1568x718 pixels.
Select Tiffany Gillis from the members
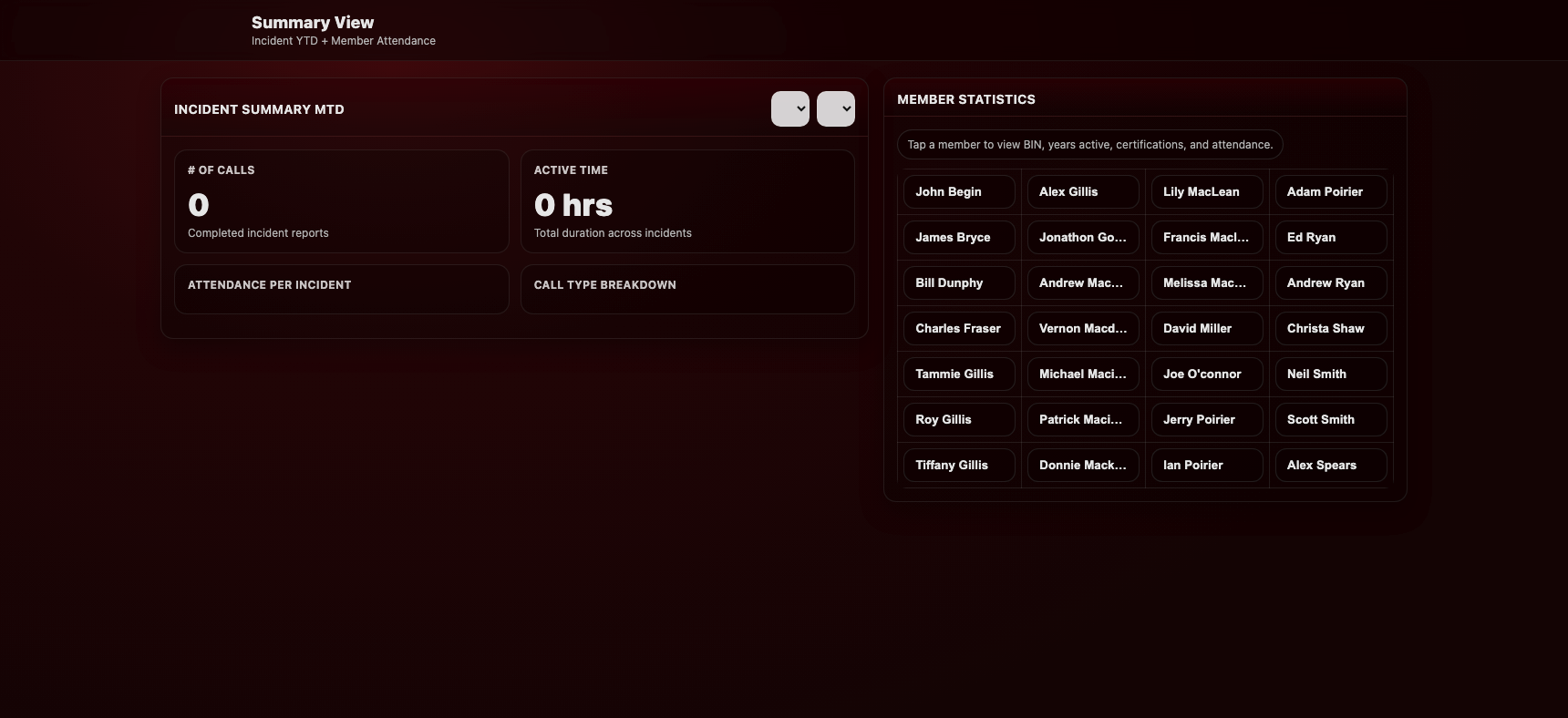pyautogui.click(x=958, y=466)
